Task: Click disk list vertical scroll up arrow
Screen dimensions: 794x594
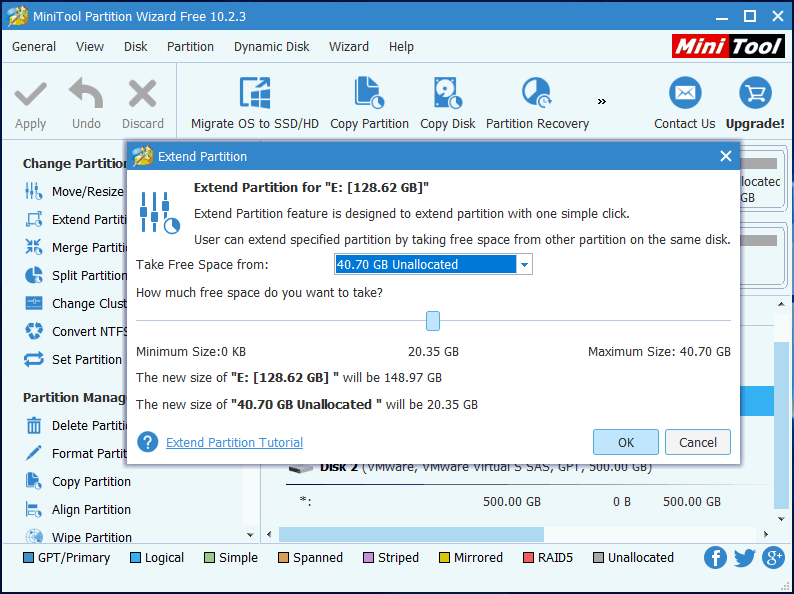Action: 781,304
